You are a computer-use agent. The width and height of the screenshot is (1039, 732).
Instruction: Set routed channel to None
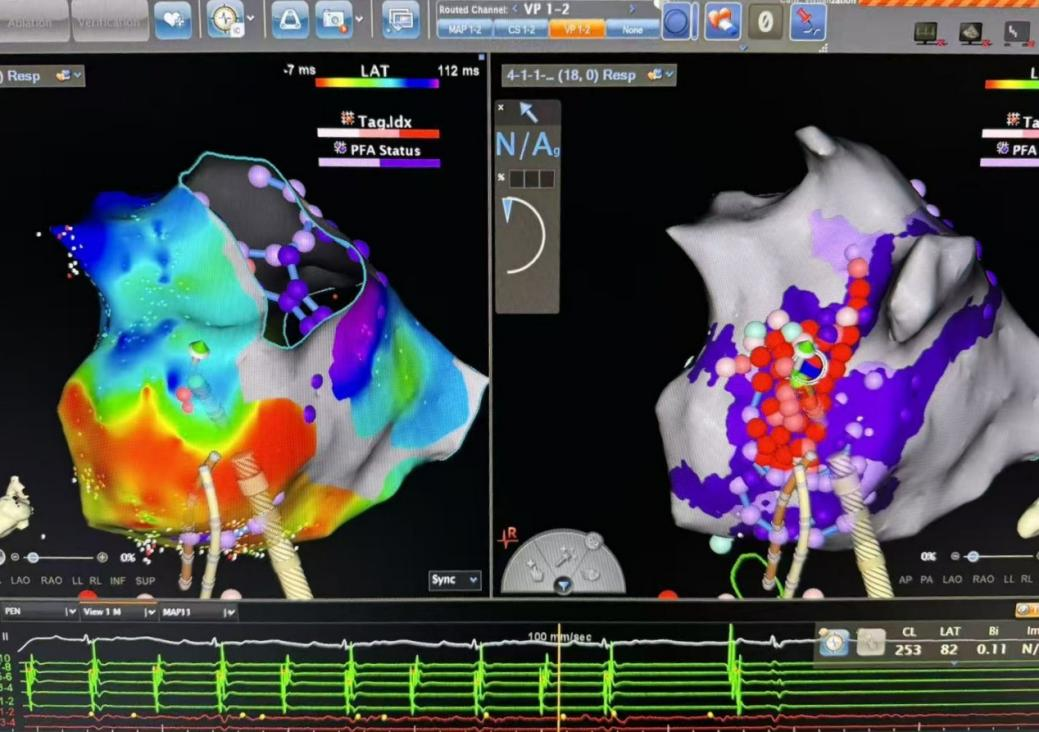[632, 30]
